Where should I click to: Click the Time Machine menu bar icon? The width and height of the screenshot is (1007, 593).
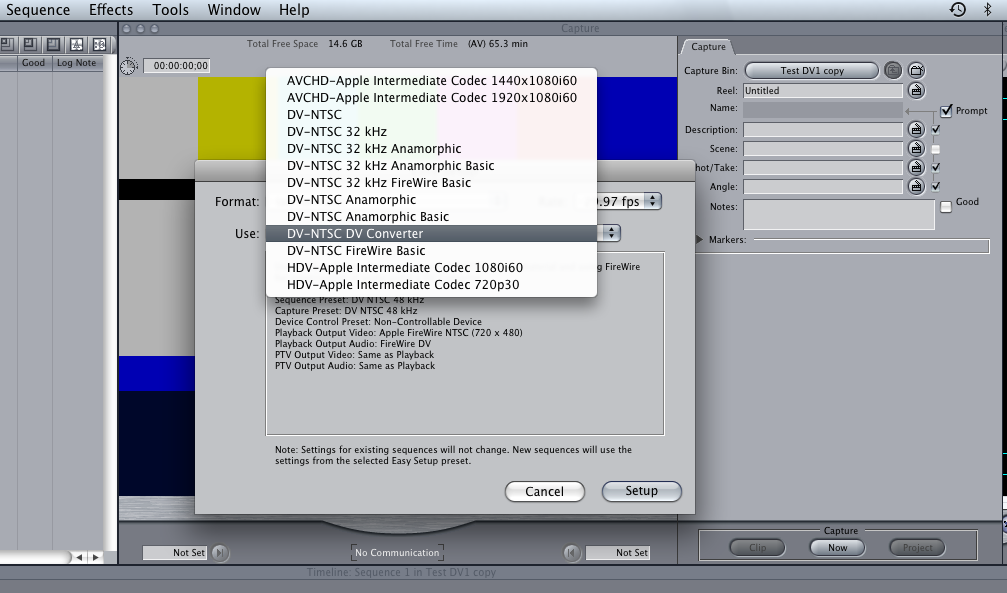coord(958,10)
